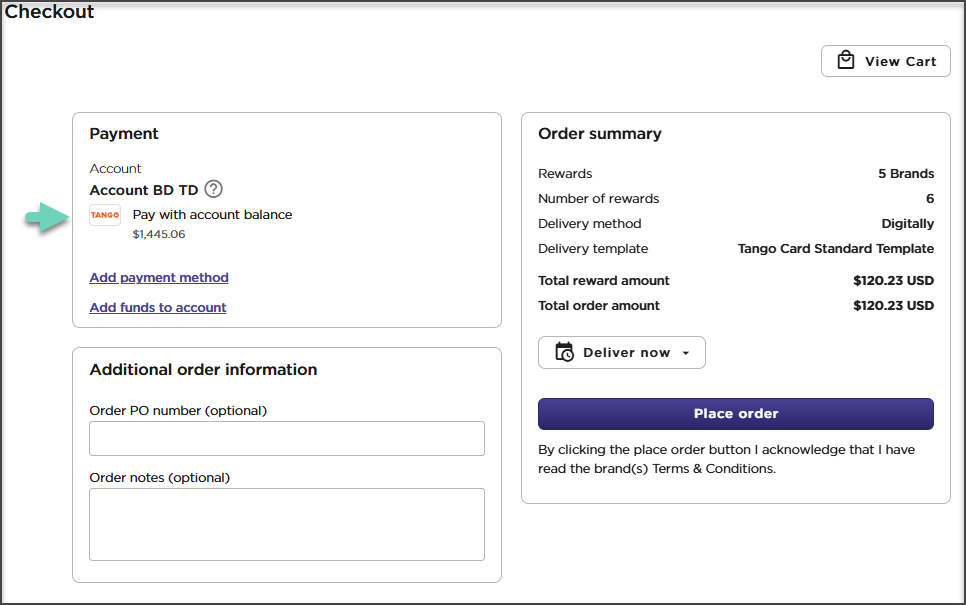Screen dimensions: 966x605
Task: Click the Terms & Conditions acknowledgement text
Action: coord(726,459)
